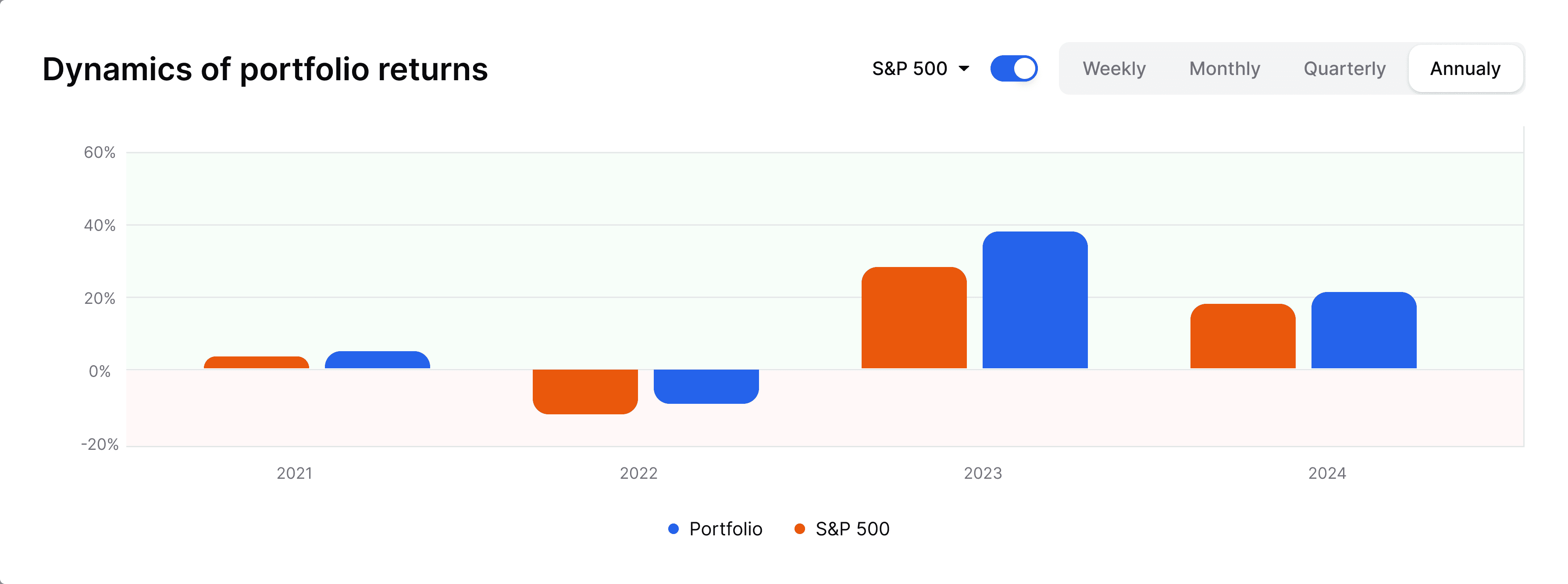Screen dimensions: 1568x584
Task: Switch to the Weekly tab
Action: click(x=1114, y=68)
